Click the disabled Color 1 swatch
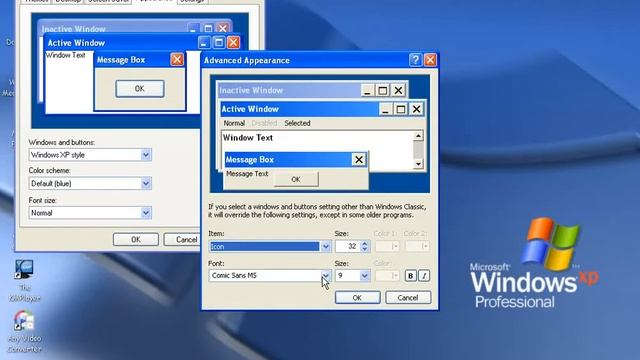Screen dimensions: 640x360 click(387, 247)
